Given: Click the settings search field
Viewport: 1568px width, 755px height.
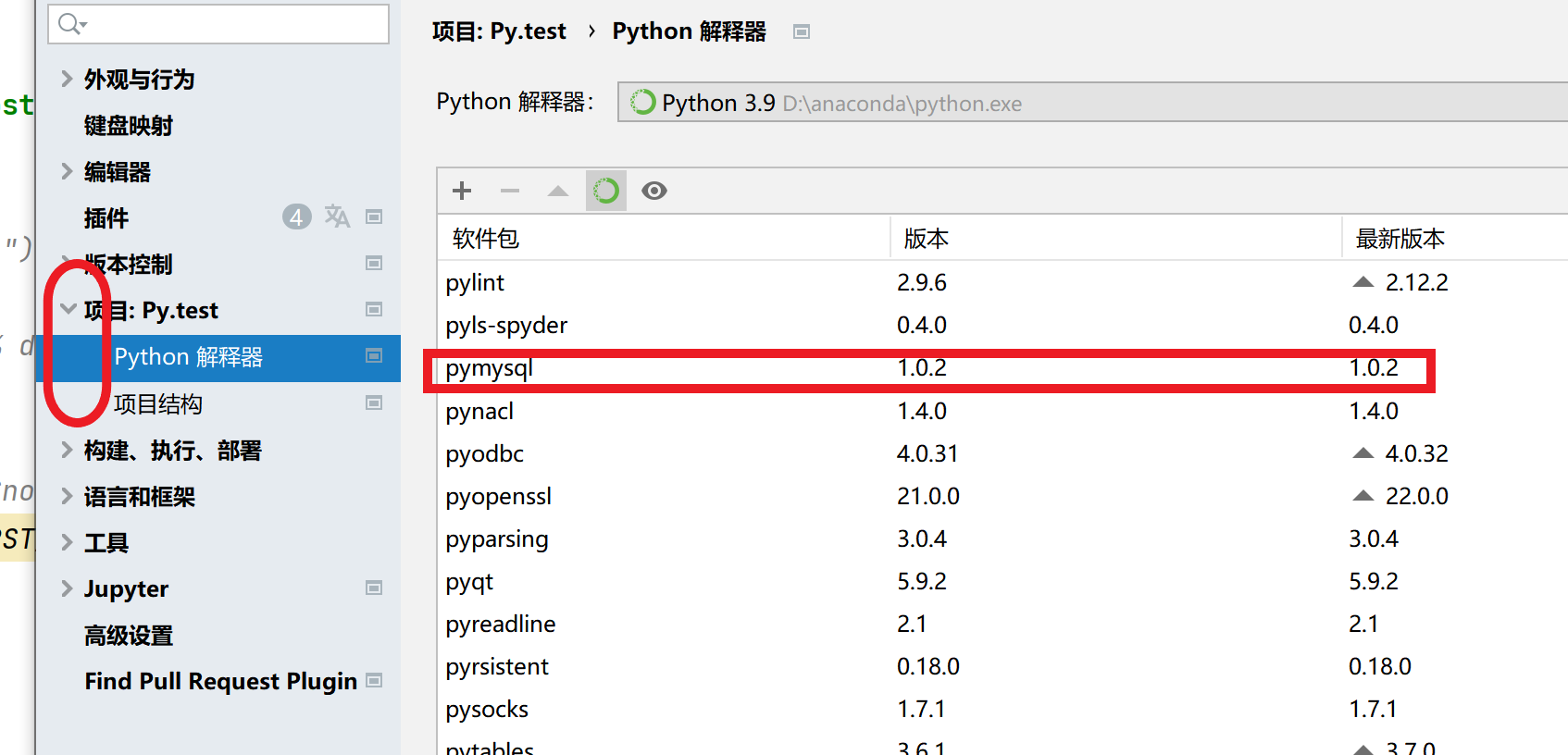Looking at the screenshot, I should [x=218, y=24].
